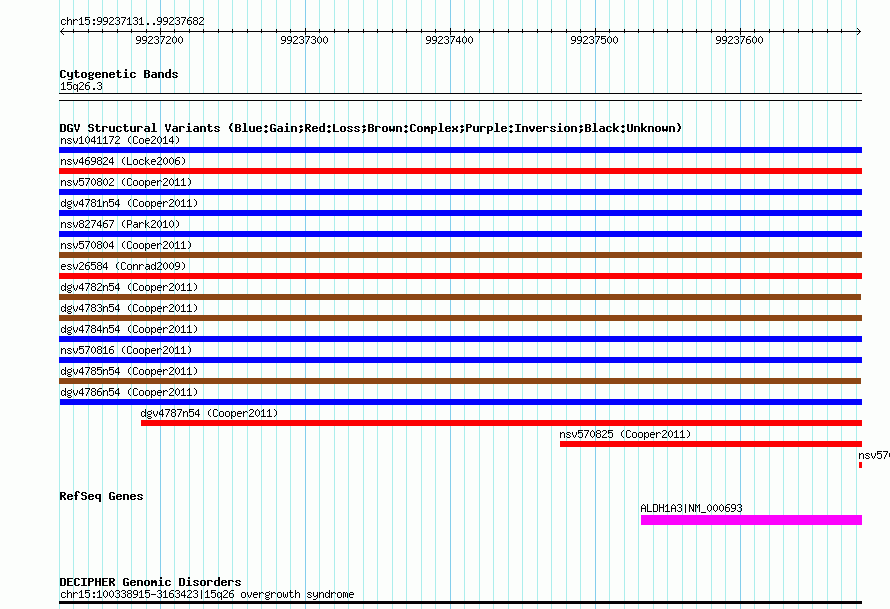Open the ALDH1A3|NM_000693 gene label

691,508
